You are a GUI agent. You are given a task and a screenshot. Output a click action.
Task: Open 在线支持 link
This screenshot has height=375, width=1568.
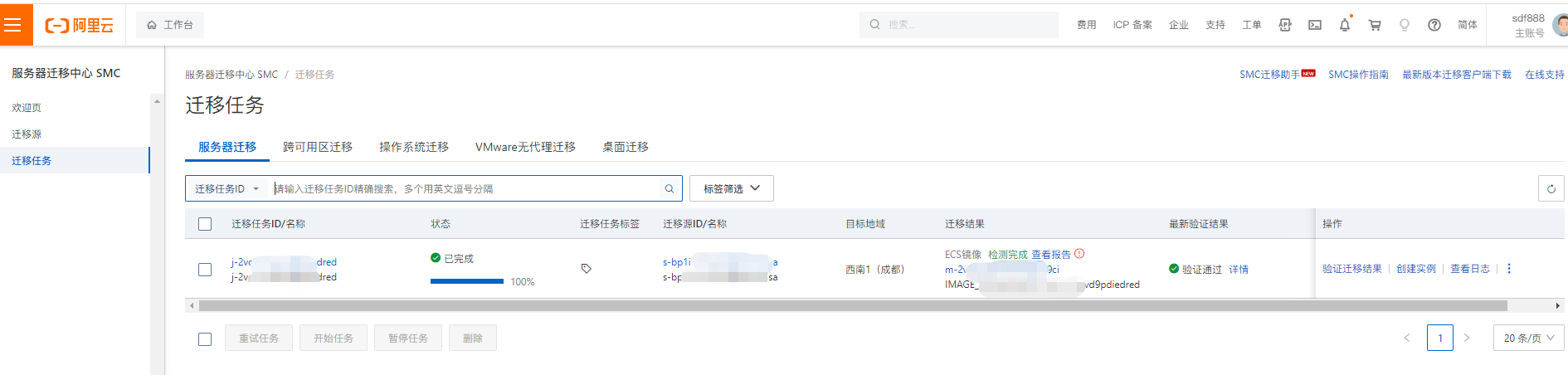click(x=1545, y=75)
